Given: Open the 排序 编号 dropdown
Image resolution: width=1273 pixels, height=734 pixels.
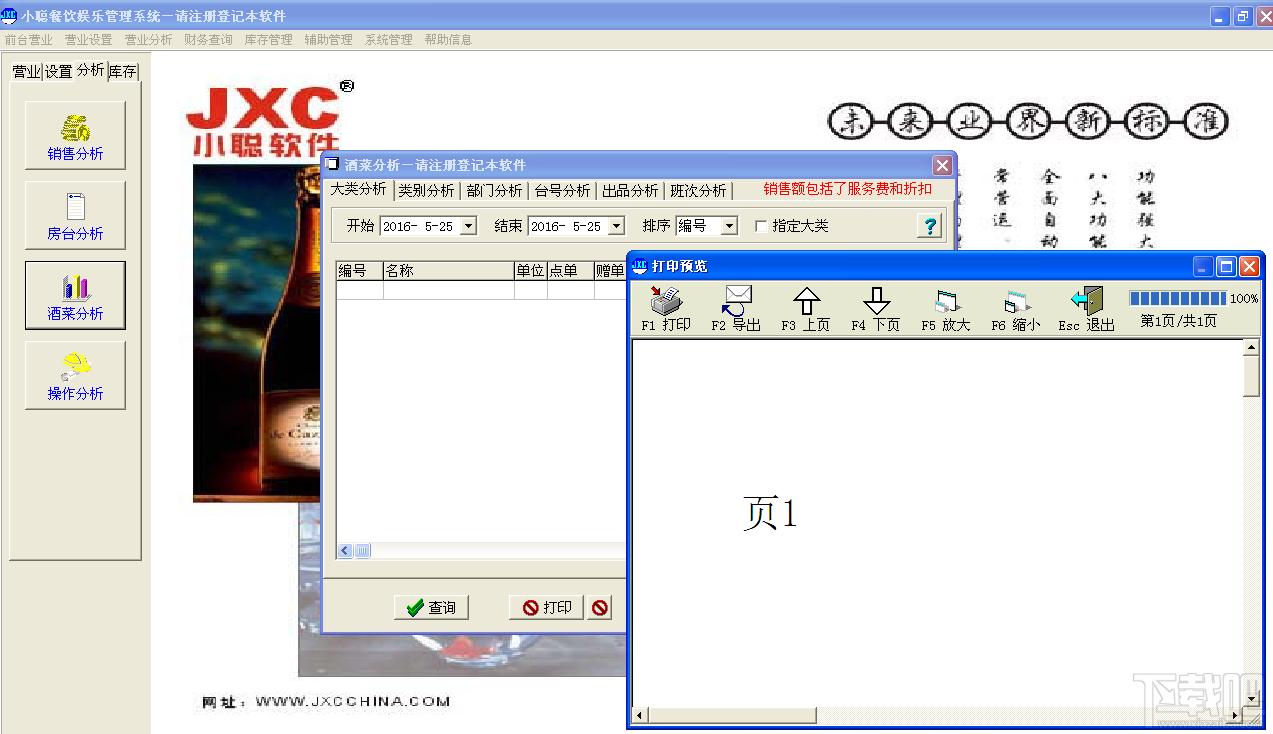Looking at the screenshot, I should [729, 227].
